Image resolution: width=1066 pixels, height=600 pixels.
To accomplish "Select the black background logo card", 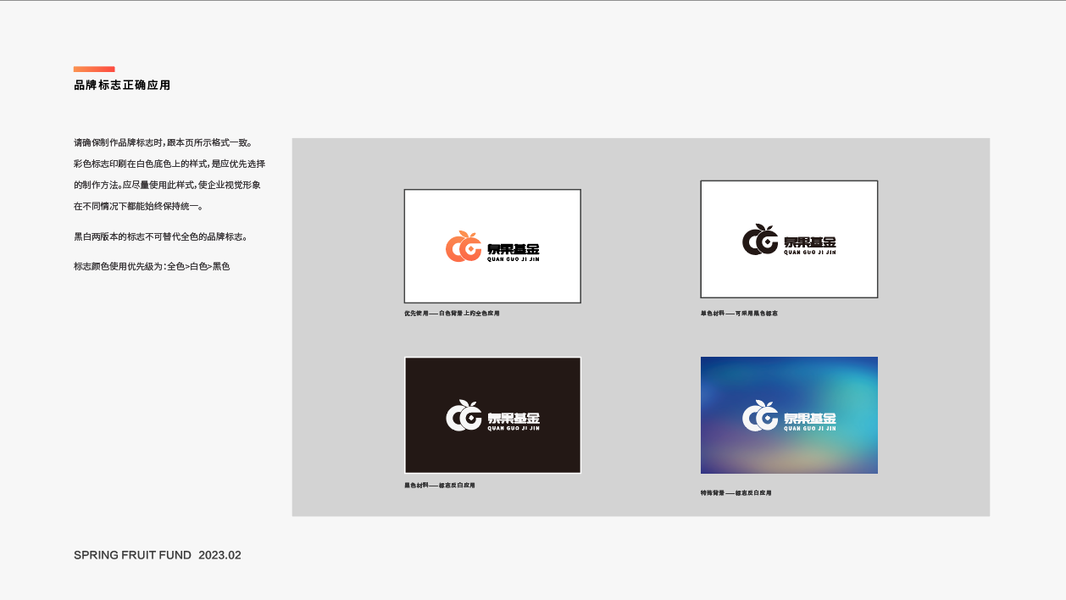I will pos(492,415).
